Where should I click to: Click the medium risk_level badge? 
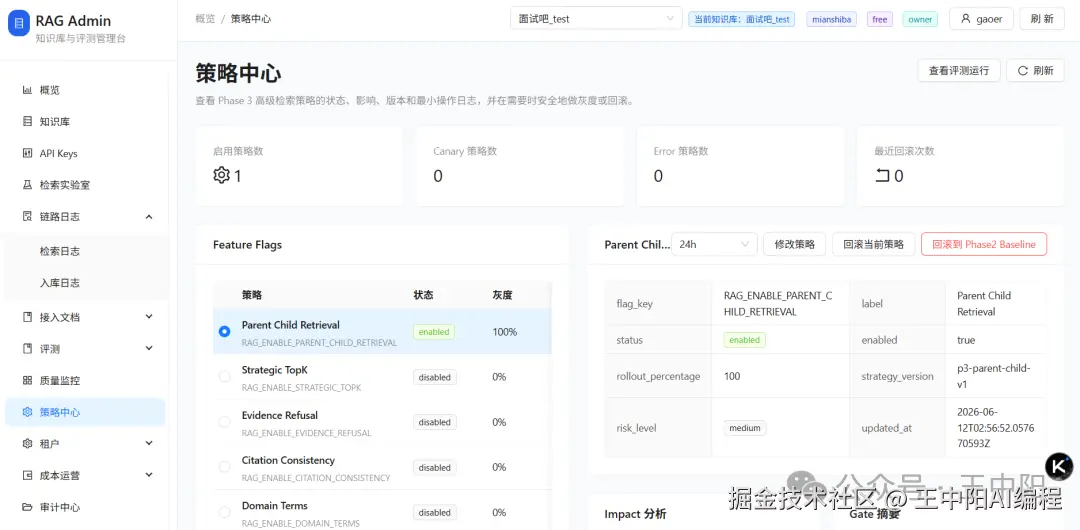[745, 428]
